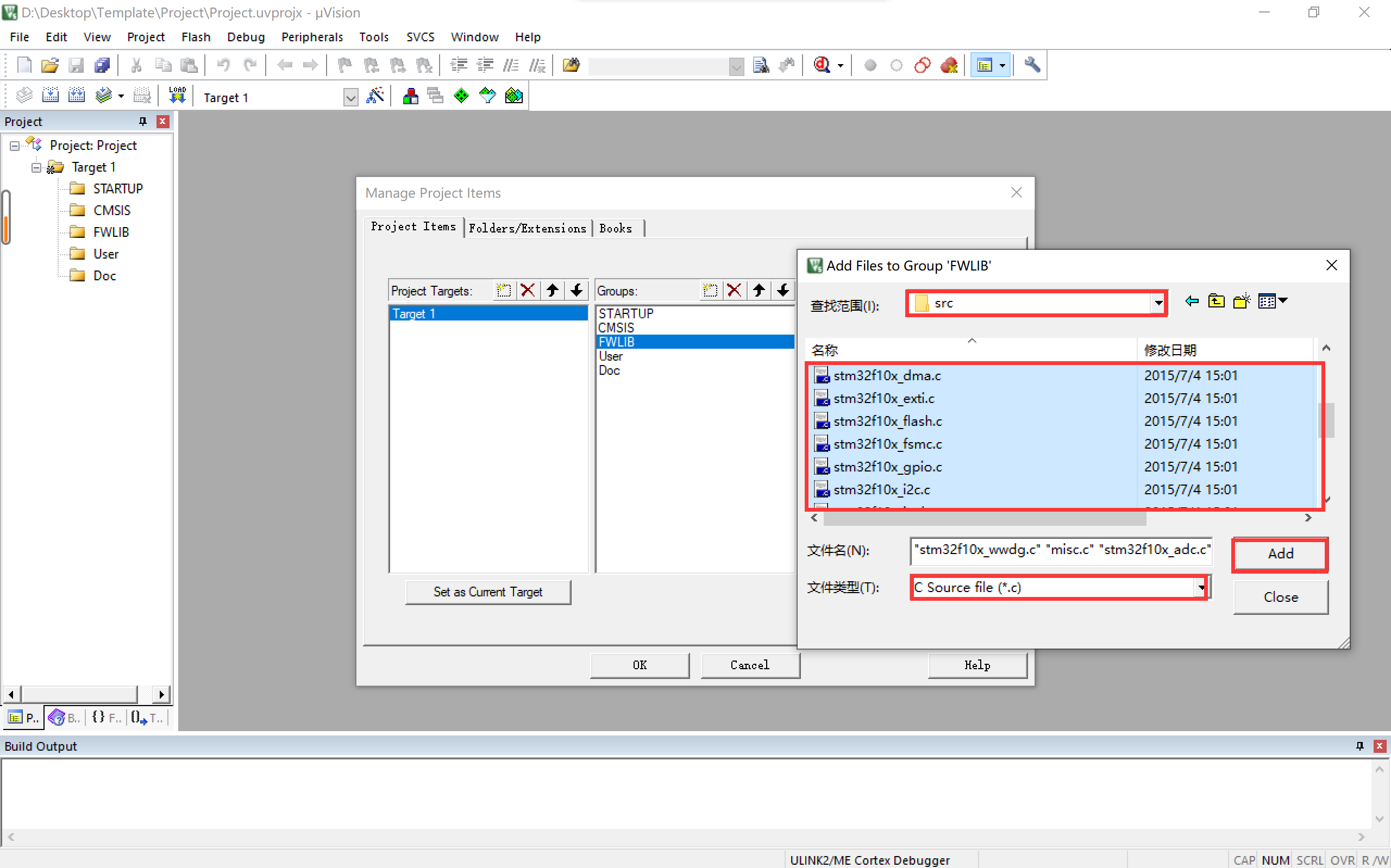The height and width of the screenshot is (868, 1391).
Task: Expand the src look-in folder dropdown
Action: click(x=1158, y=303)
